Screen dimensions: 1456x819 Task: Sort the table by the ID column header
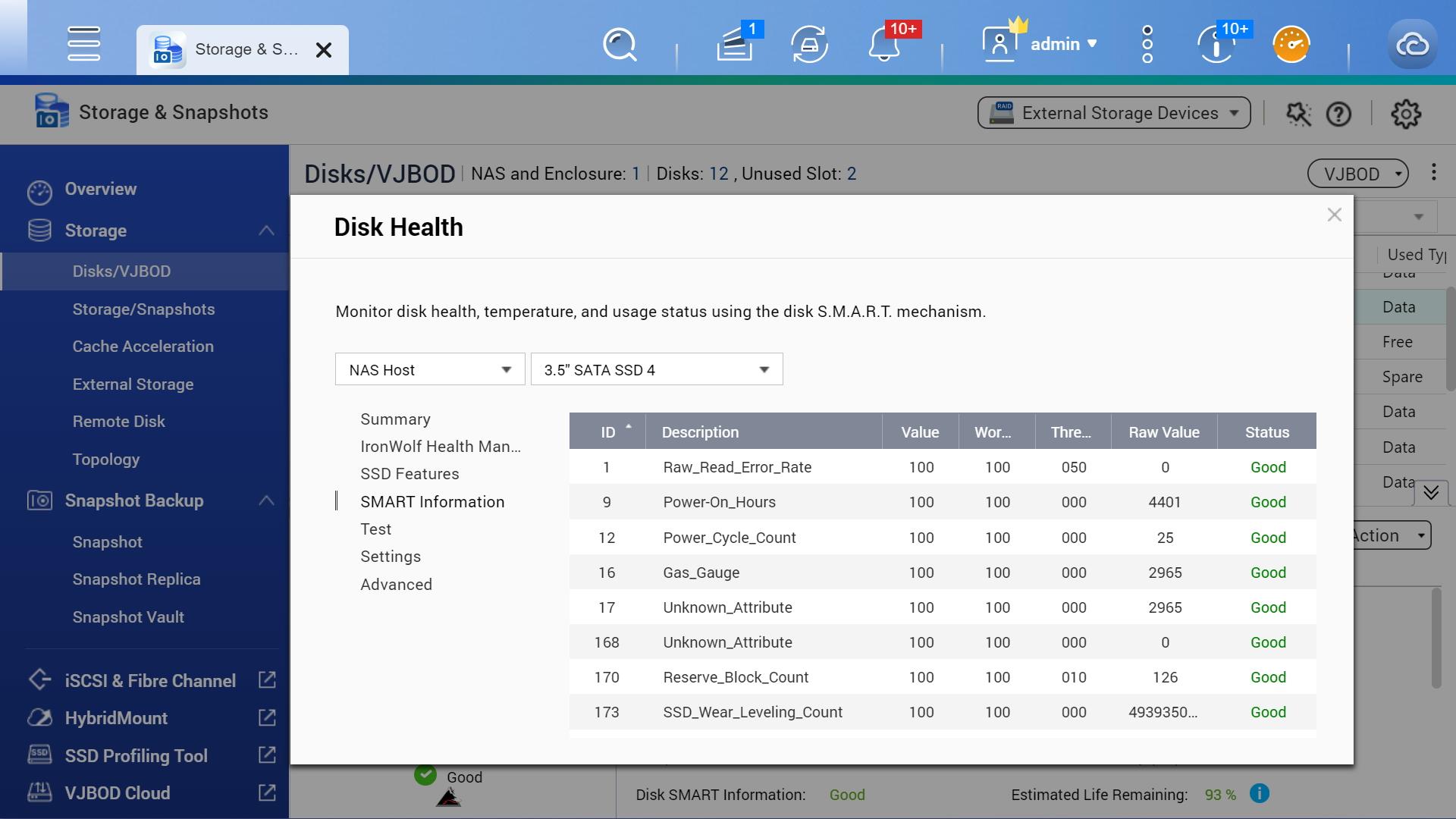pyautogui.click(x=608, y=432)
